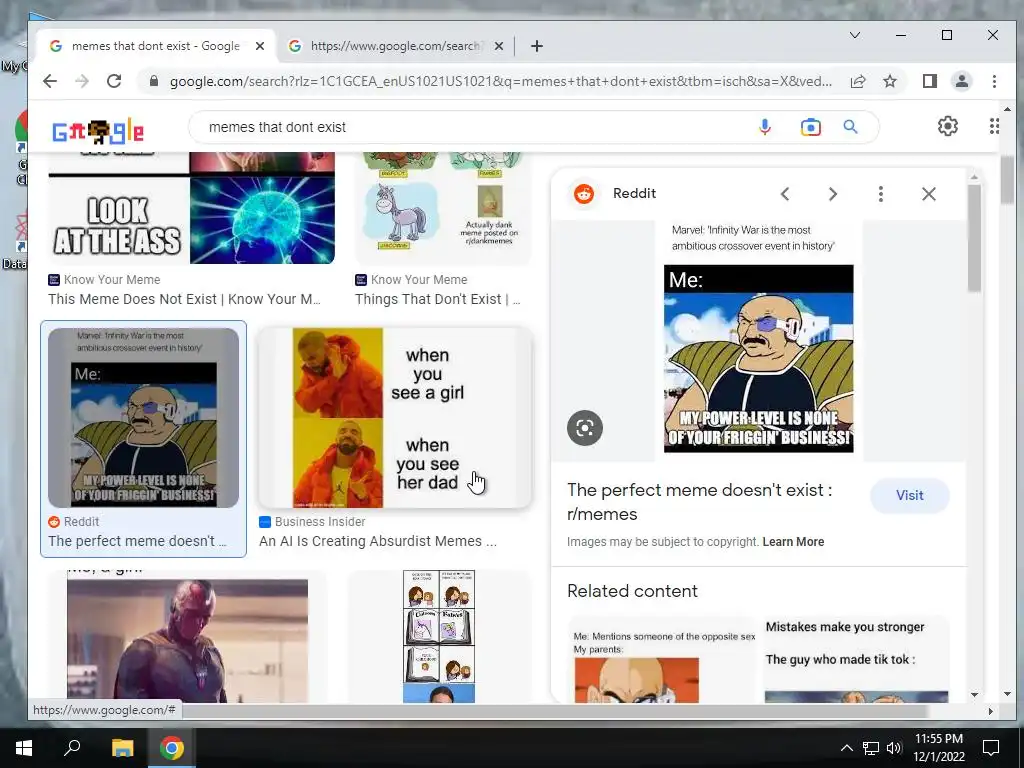Close the Reddit image preview panel

pos(929,194)
